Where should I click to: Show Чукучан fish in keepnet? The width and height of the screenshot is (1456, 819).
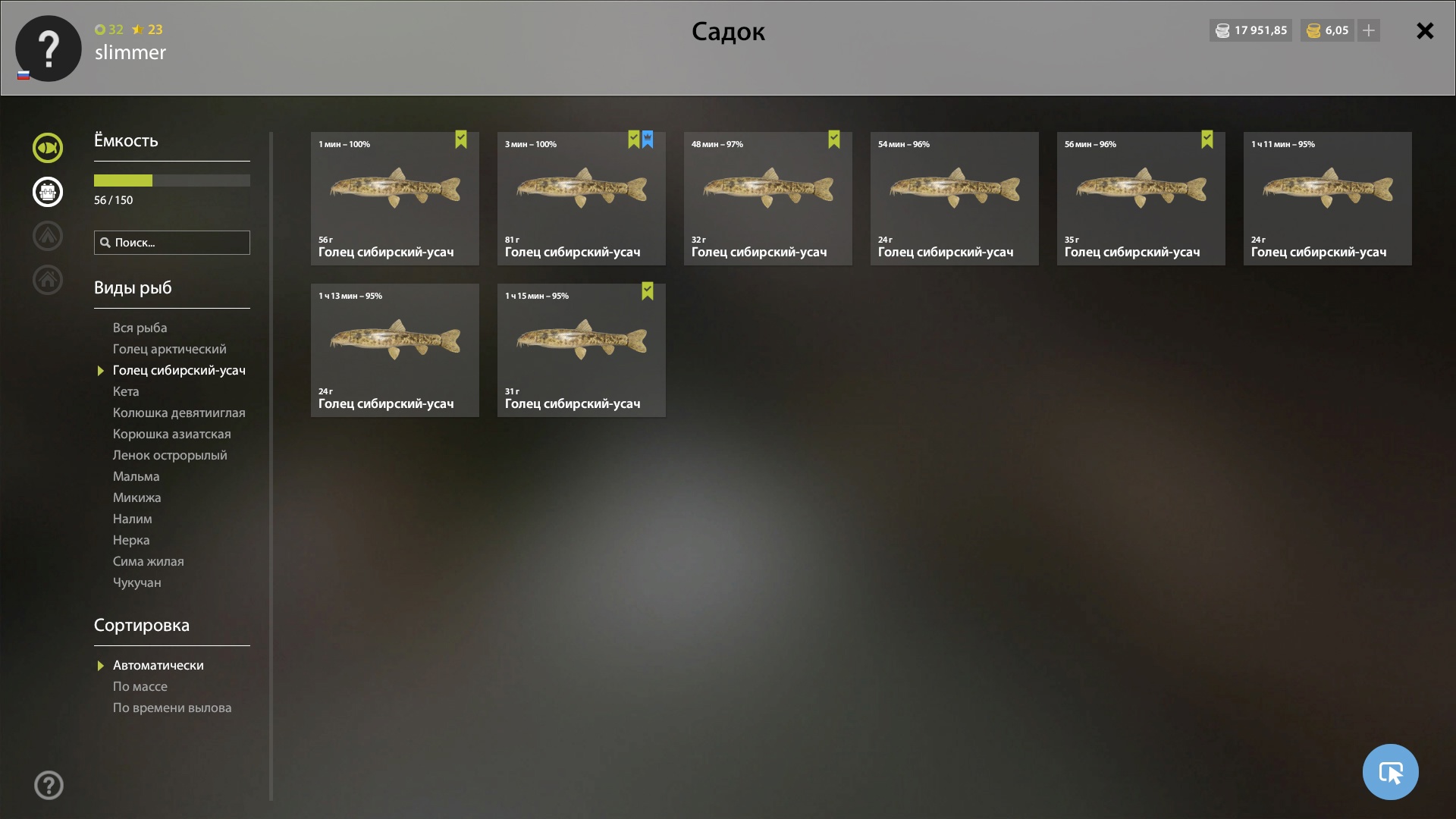click(137, 582)
